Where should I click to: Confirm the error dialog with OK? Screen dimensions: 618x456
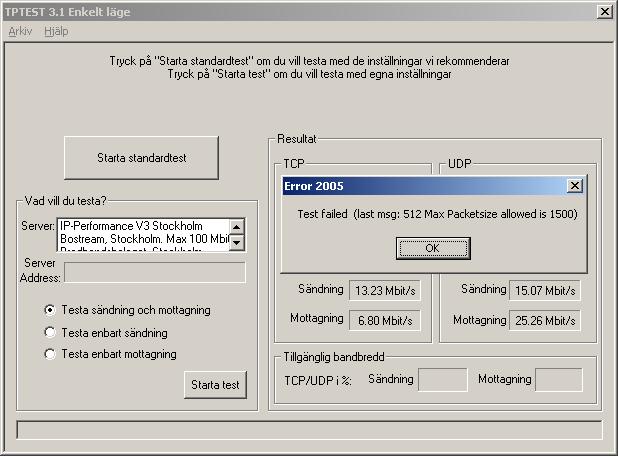tap(433, 248)
